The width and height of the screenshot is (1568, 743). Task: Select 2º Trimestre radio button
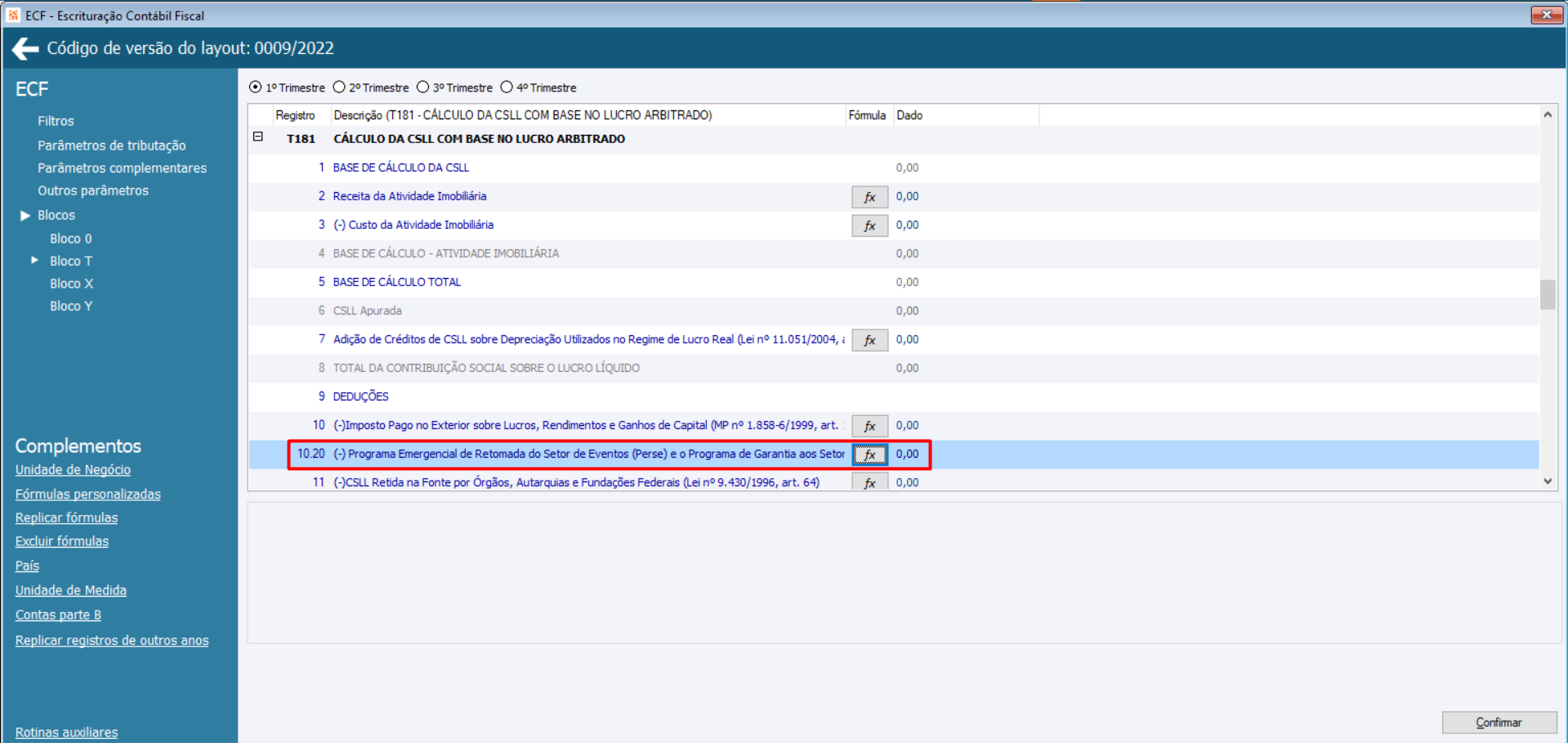[339, 87]
